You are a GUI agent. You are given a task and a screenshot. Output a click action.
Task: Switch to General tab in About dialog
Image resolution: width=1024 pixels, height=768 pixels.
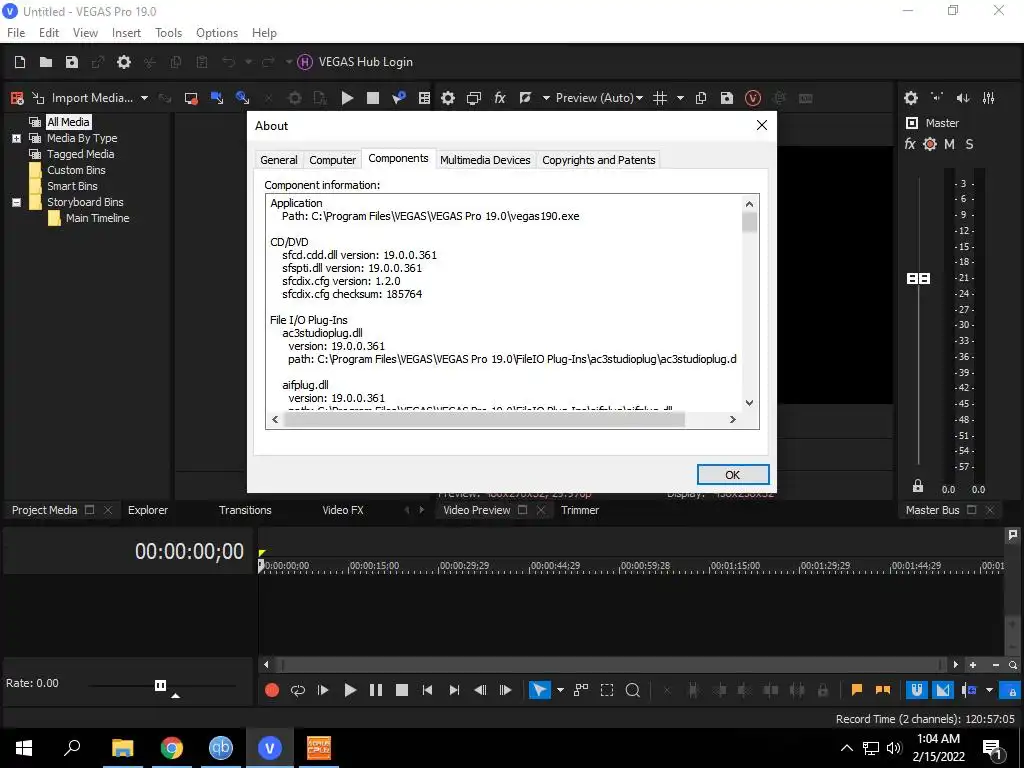pyautogui.click(x=279, y=160)
